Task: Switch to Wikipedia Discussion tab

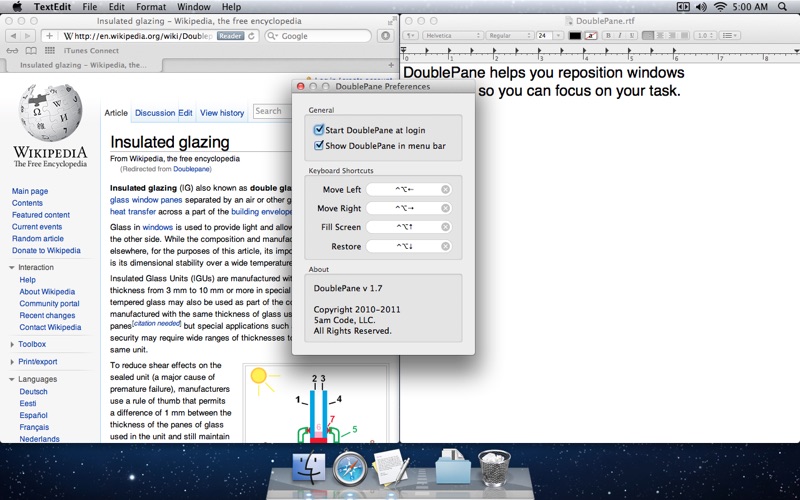Action: pos(155,113)
